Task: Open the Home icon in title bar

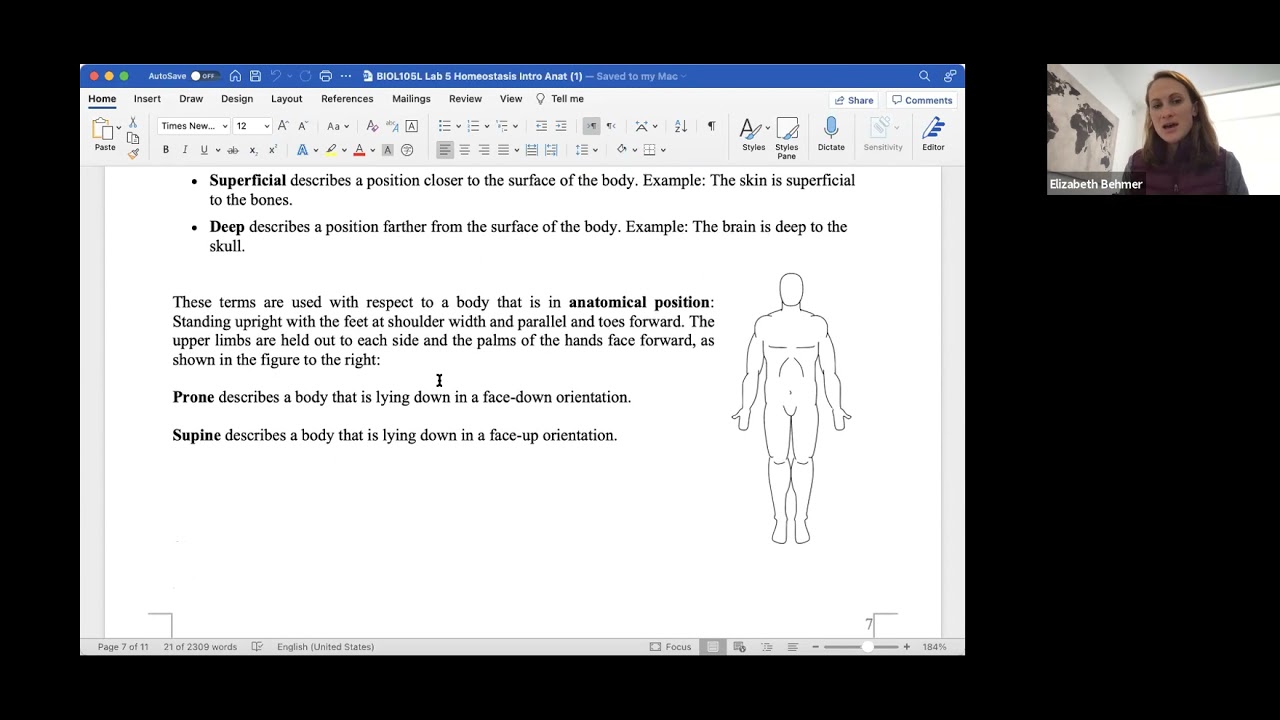Action: click(x=235, y=76)
